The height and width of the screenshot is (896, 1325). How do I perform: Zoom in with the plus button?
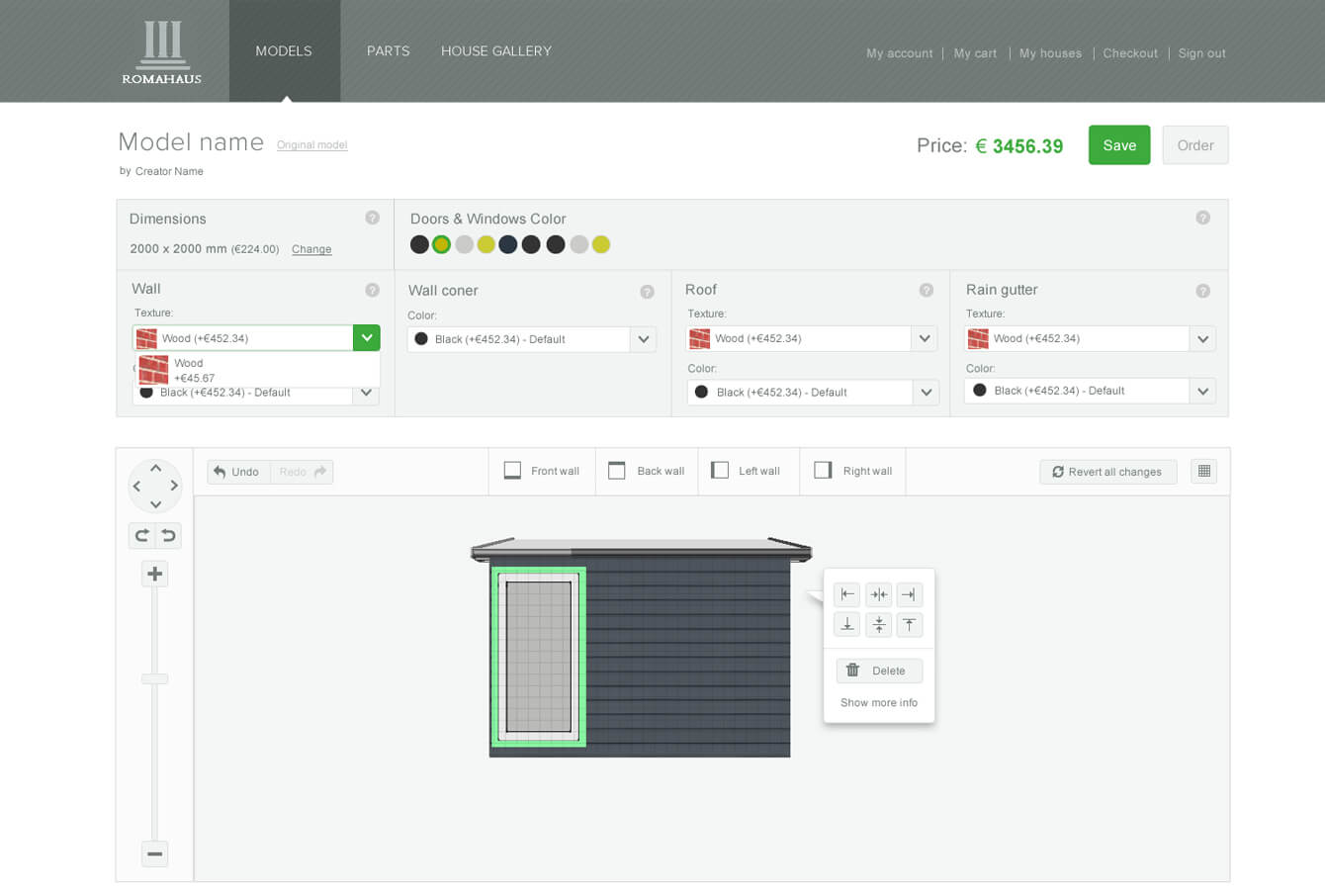pos(154,574)
